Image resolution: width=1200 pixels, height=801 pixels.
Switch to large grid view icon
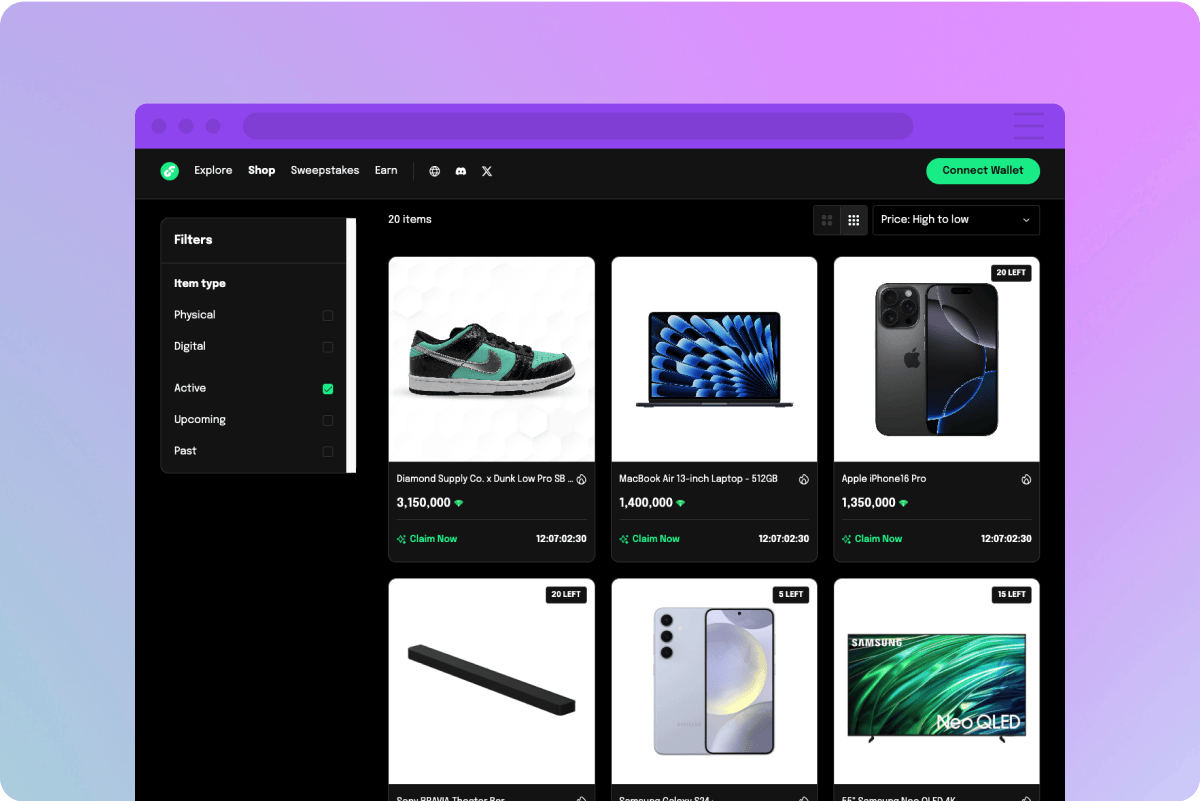827,220
